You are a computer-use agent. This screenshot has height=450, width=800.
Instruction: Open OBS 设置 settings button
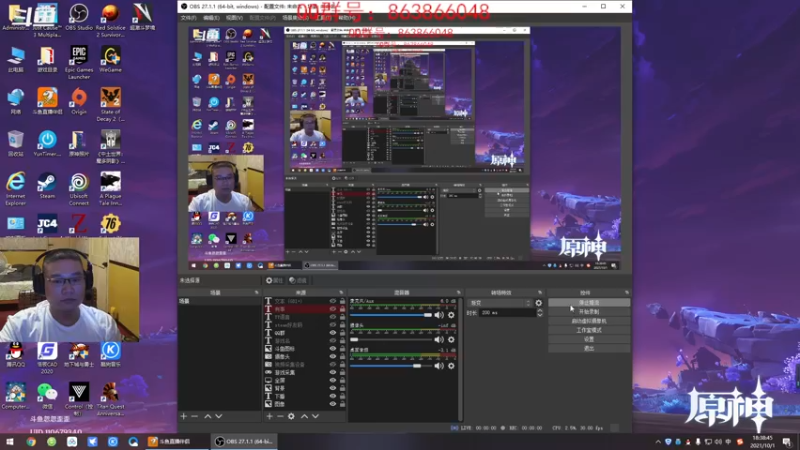(x=589, y=339)
